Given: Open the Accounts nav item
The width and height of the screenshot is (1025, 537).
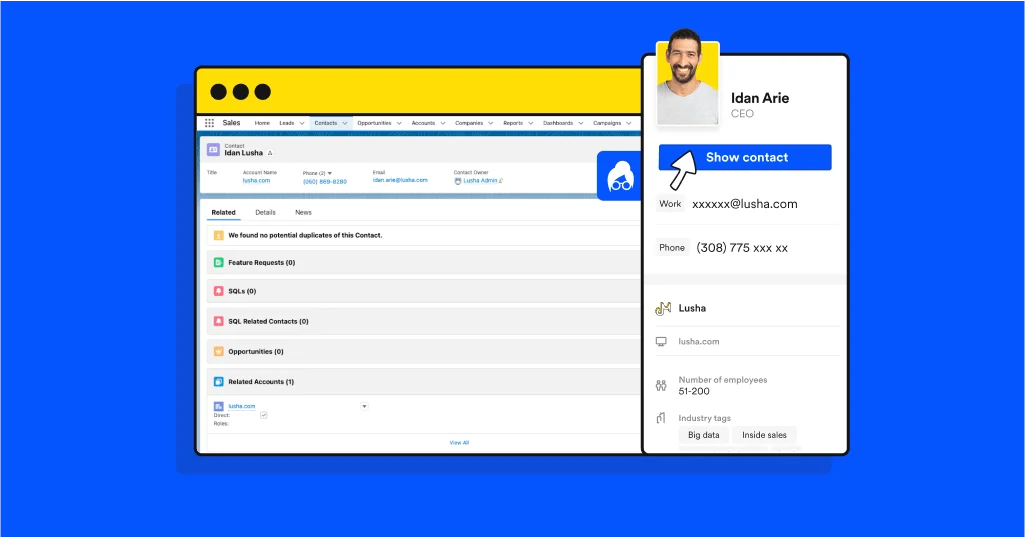Looking at the screenshot, I should (423, 123).
